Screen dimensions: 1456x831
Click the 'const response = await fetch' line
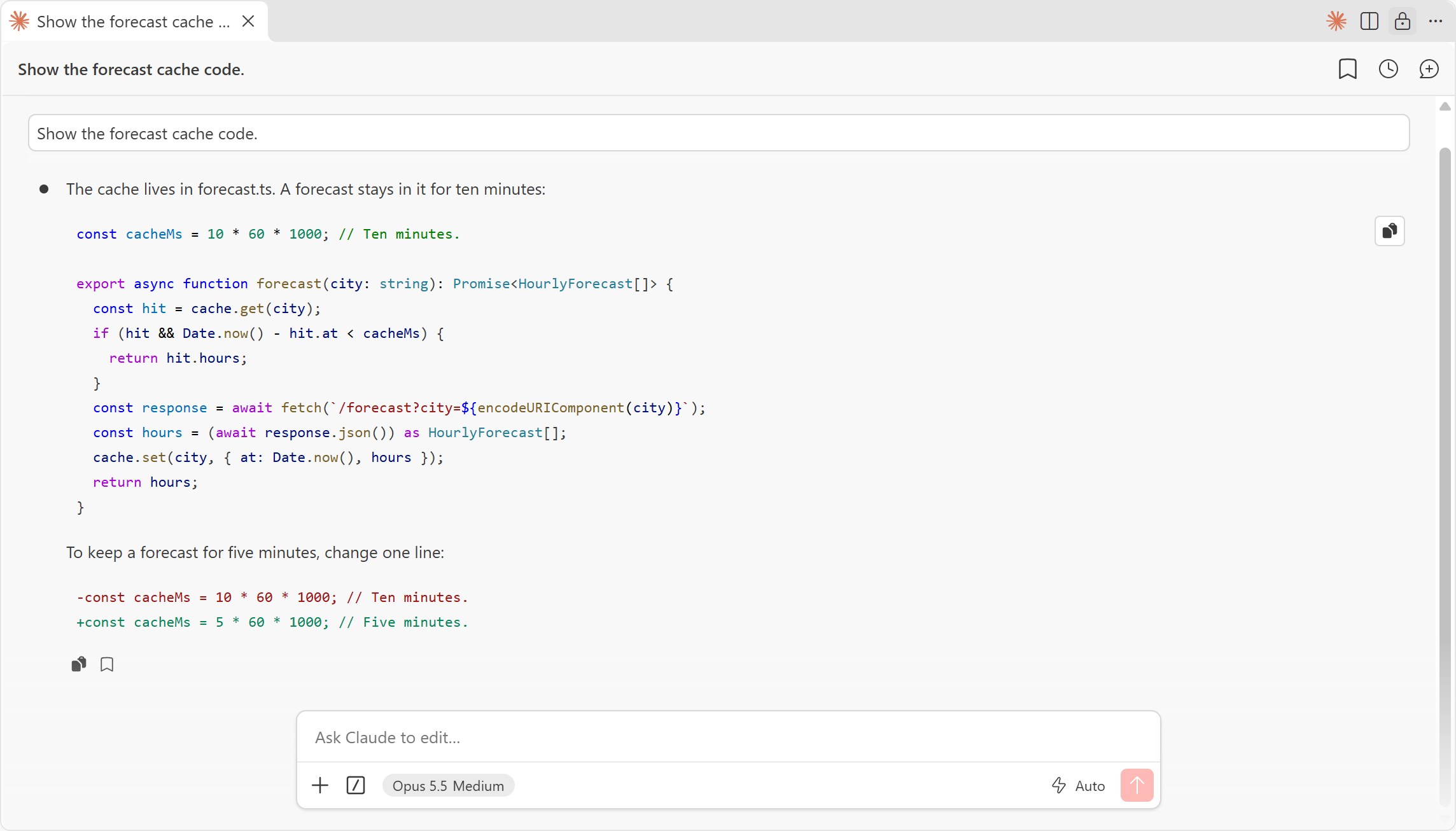400,408
